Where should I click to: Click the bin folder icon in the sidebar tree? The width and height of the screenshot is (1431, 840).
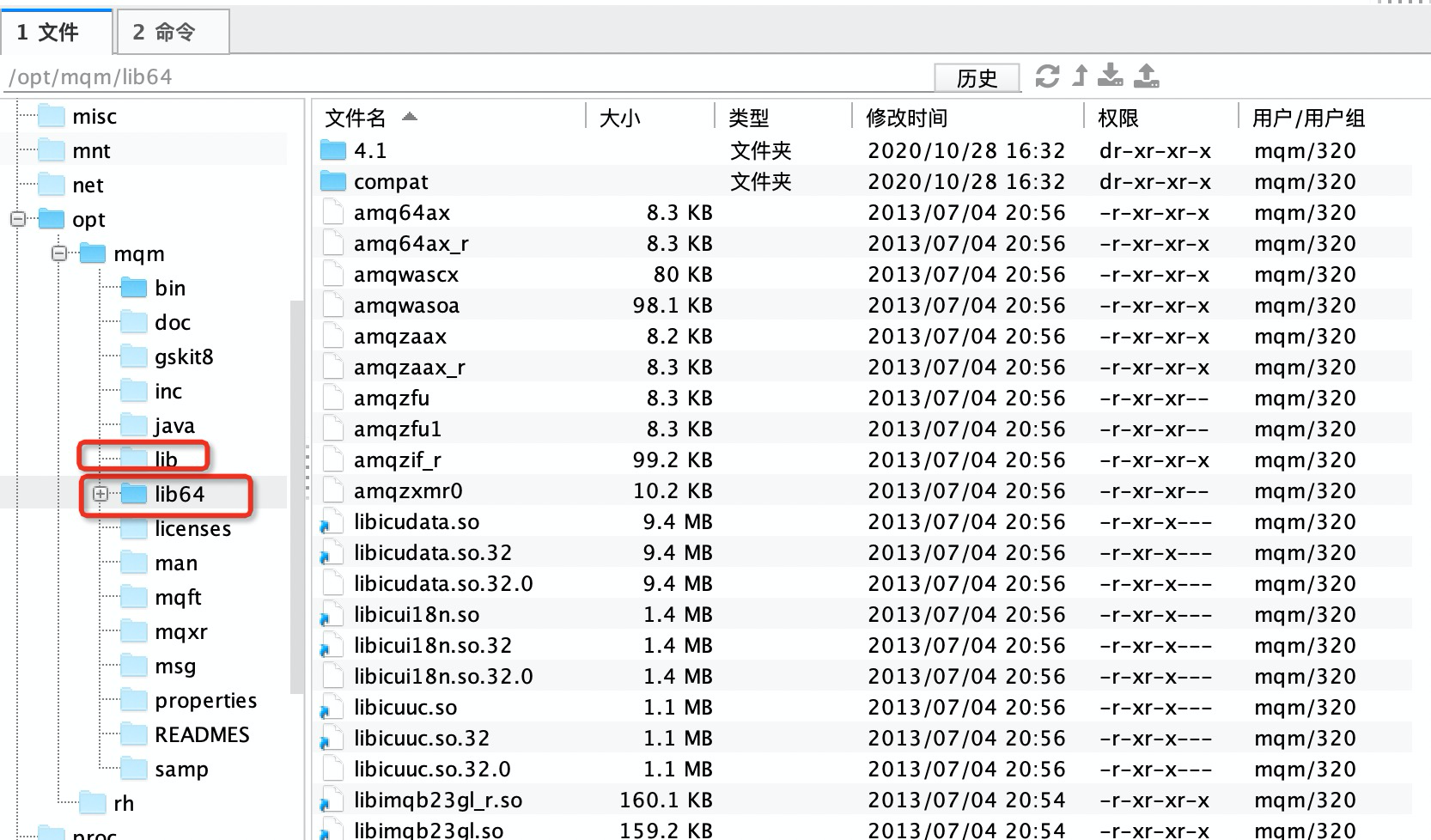point(136,288)
